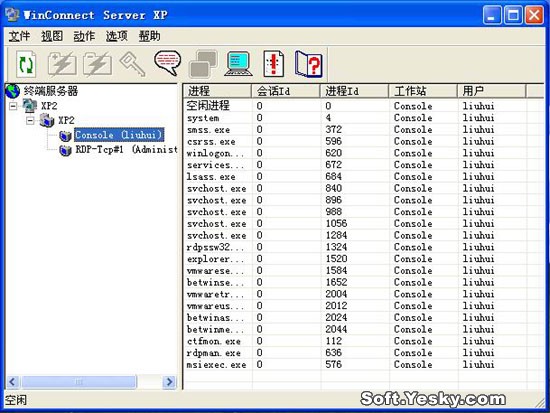Click the computer monitor toolbar icon
This screenshot has height=413, width=550.
coord(239,64)
